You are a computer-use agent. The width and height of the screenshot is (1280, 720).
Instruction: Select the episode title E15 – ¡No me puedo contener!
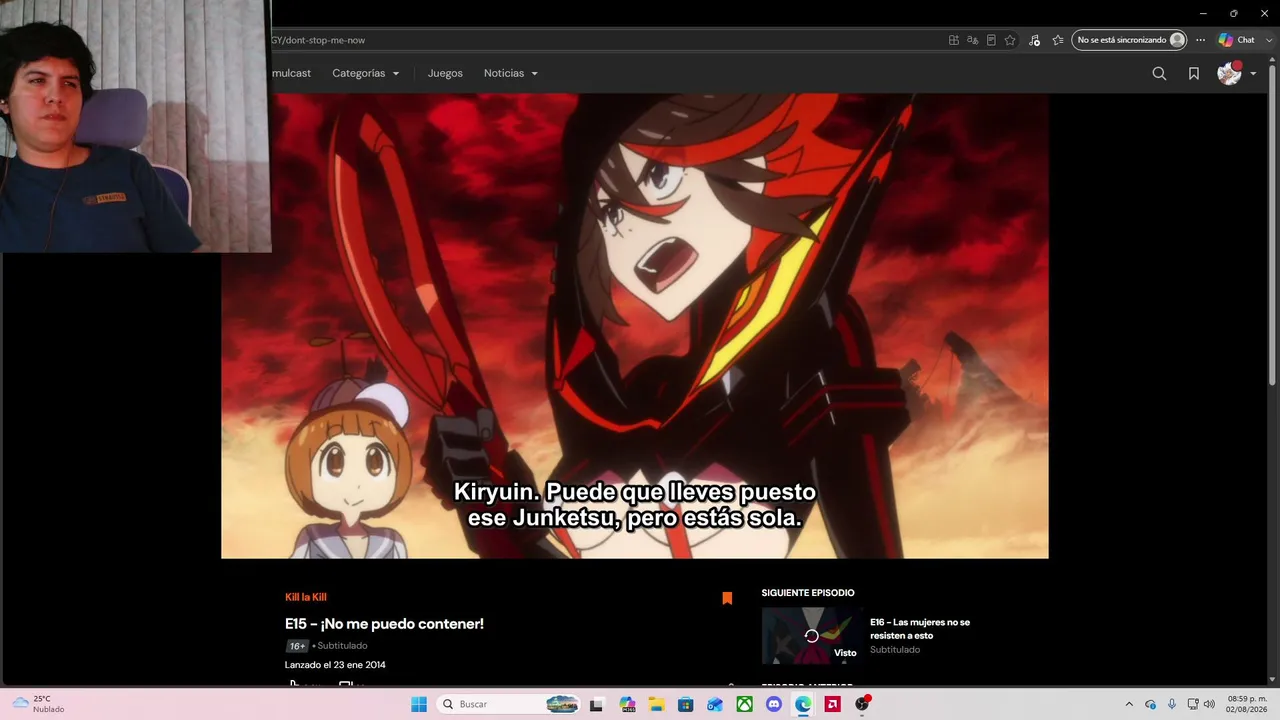(x=384, y=624)
